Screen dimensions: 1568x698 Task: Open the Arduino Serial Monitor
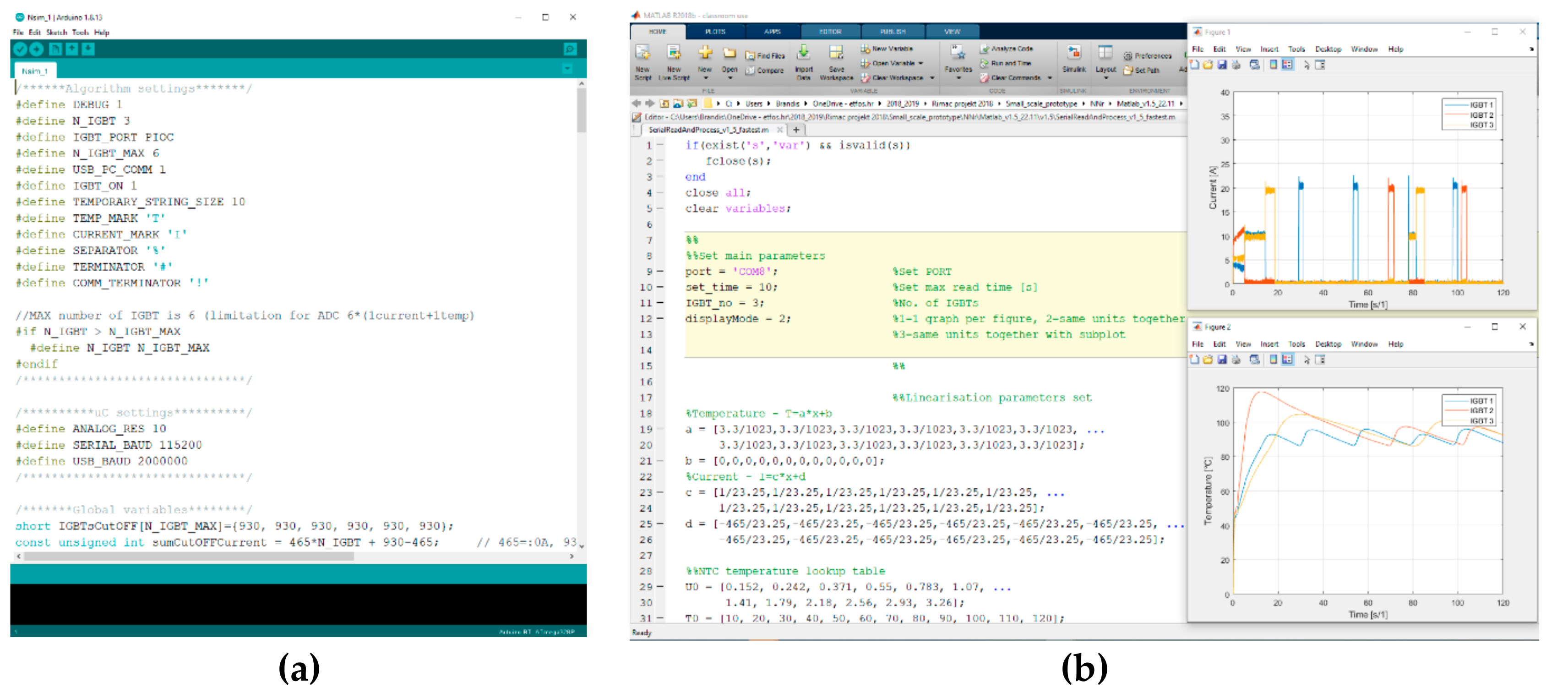(570, 49)
